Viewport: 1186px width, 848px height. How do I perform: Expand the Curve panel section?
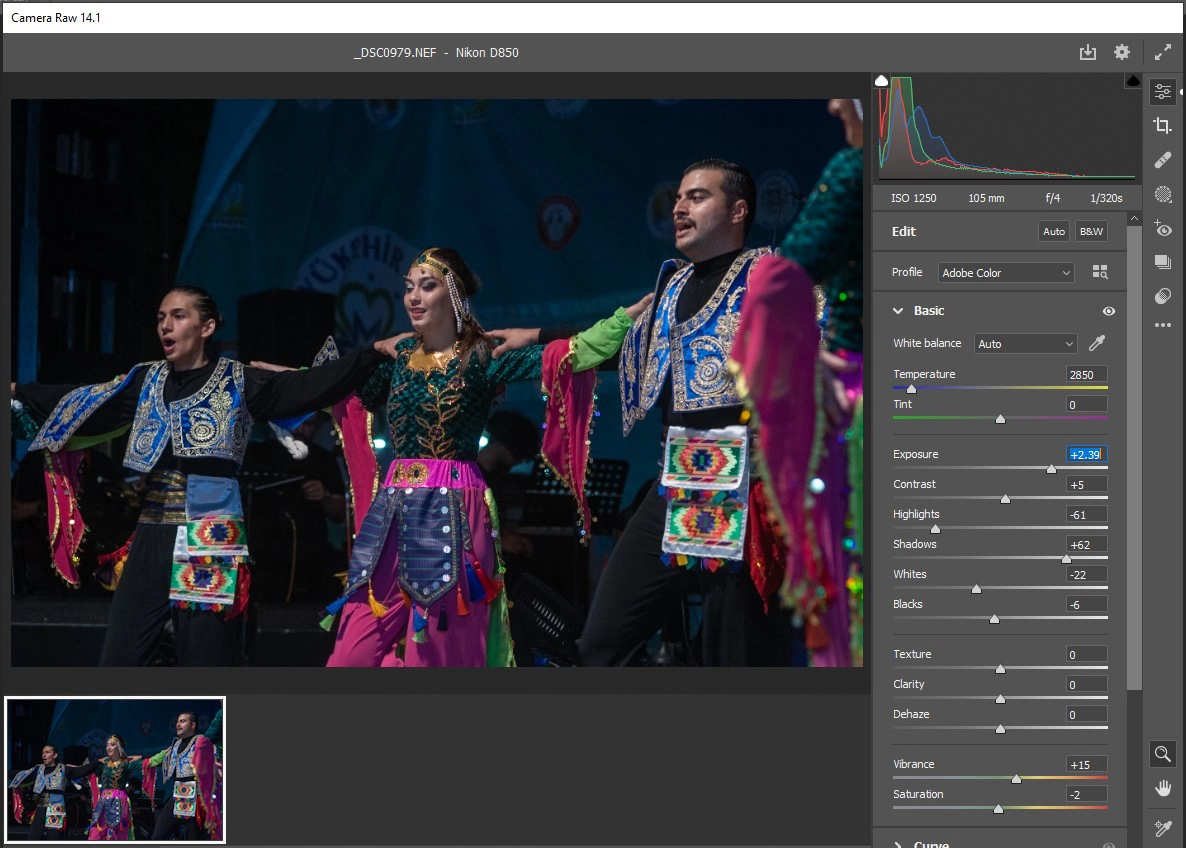tap(898, 845)
